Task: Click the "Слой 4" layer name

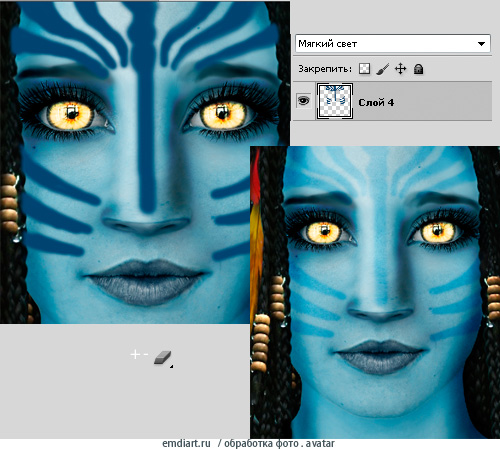Action: [x=376, y=103]
